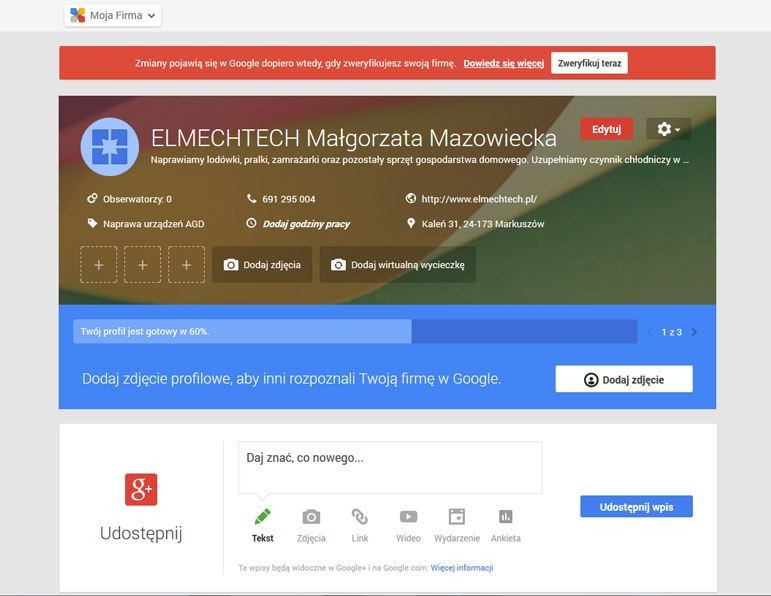Screen dimensions: 771x596
Task: Click the blue business profile avatar
Action: pos(110,147)
